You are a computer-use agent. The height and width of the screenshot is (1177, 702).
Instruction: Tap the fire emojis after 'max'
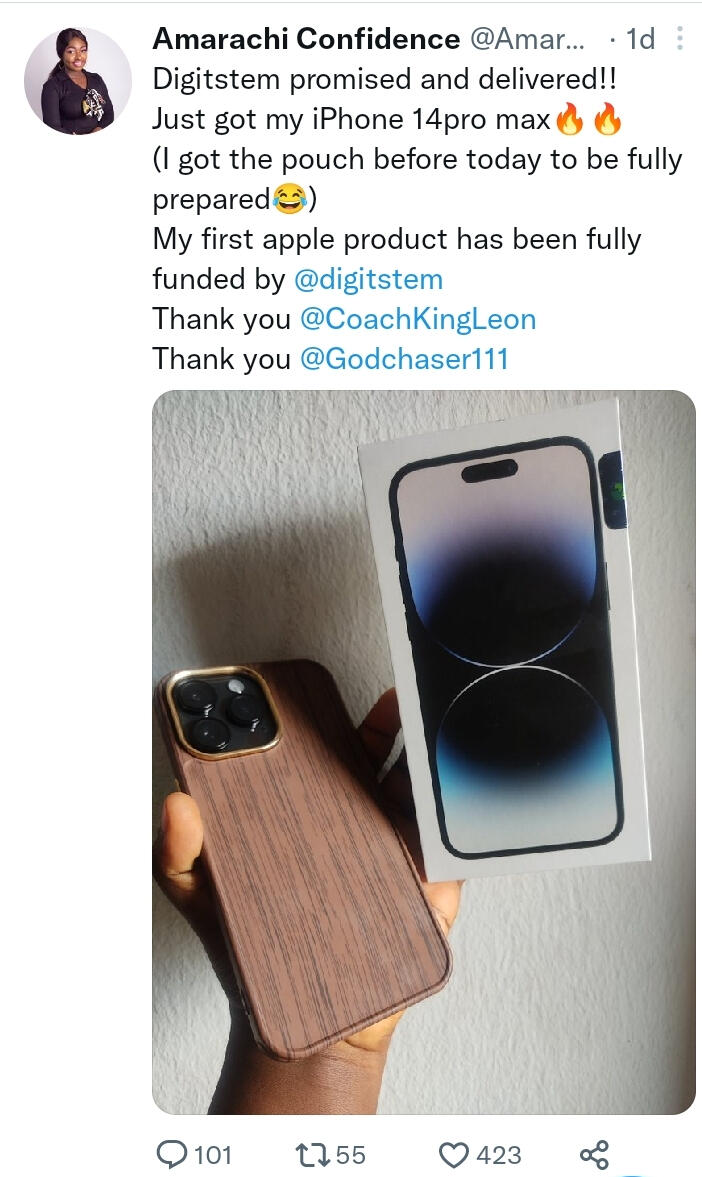tap(590, 120)
